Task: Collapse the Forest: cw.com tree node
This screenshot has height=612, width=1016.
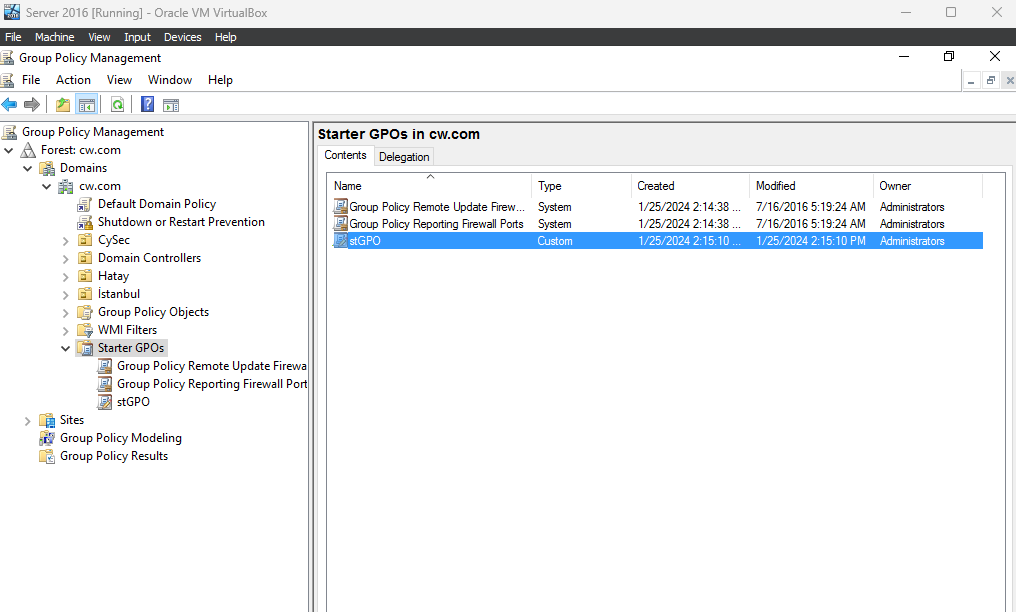Action: coord(8,150)
